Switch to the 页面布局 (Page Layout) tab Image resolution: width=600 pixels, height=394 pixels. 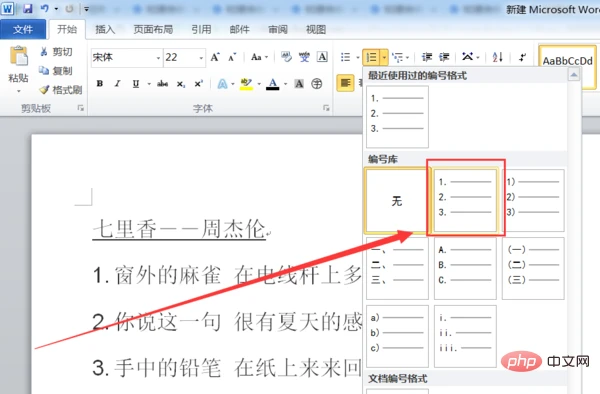(153, 29)
